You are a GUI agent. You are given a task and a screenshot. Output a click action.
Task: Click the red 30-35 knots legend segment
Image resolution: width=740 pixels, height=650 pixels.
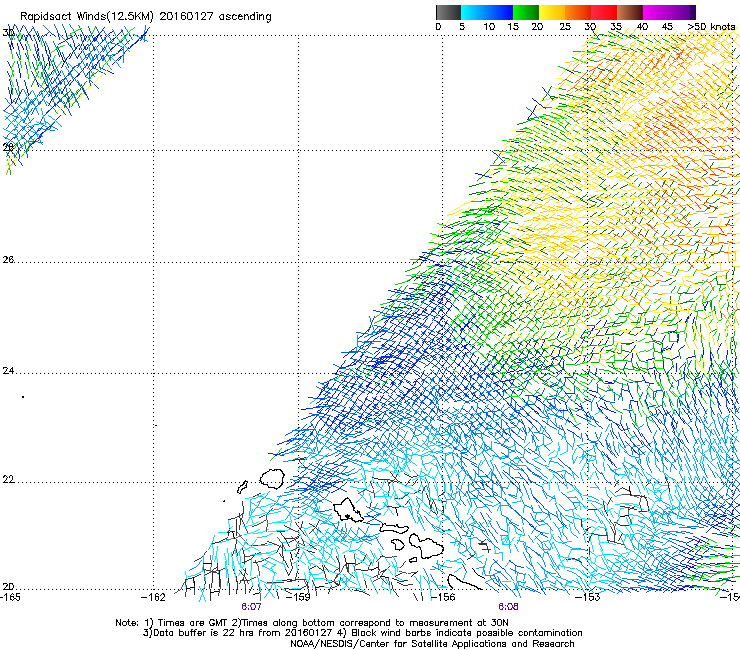(x=604, y=12)
